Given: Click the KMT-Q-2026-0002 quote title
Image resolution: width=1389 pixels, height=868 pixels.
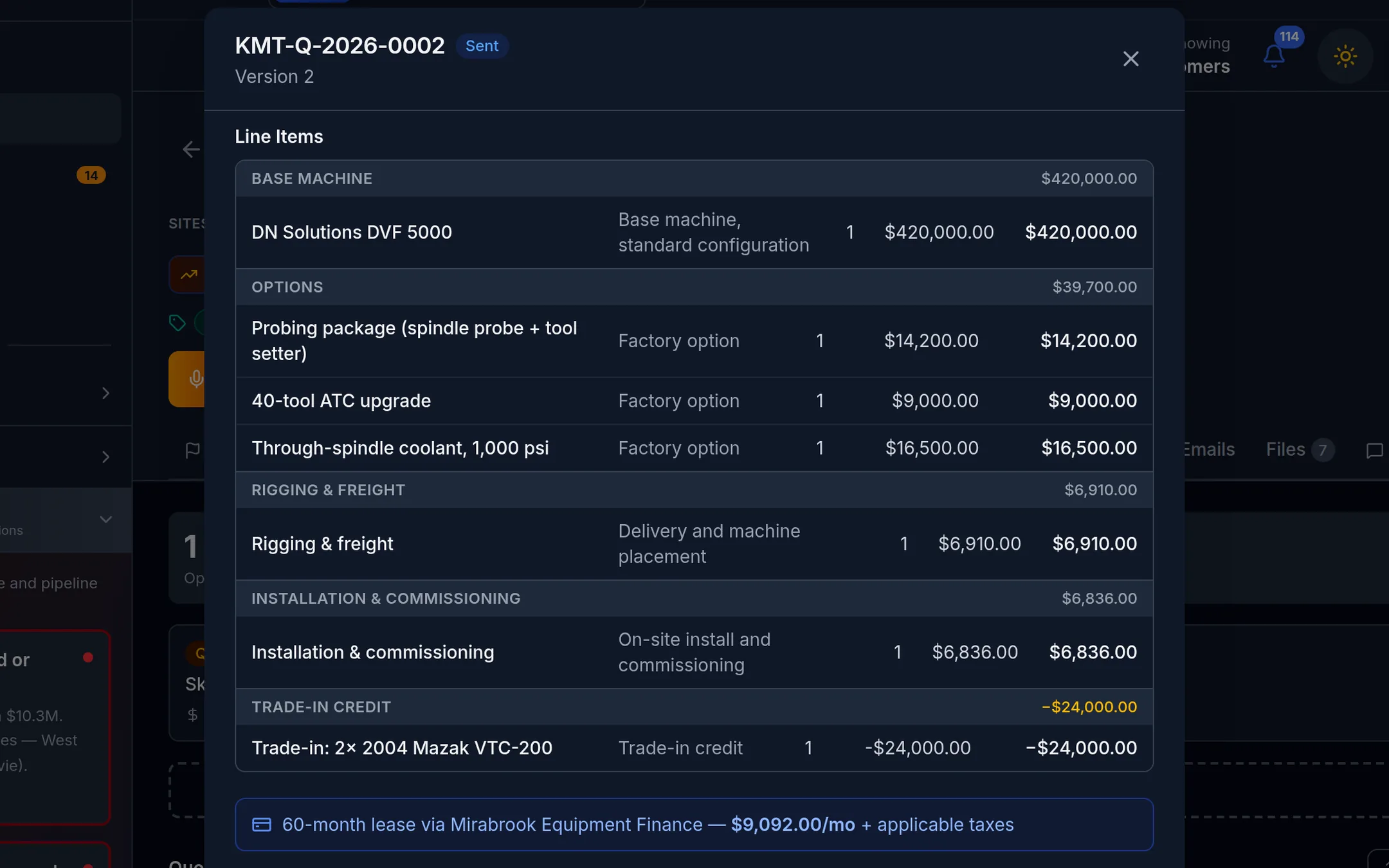Looking at the screenshot, I should tap(340, 46).
